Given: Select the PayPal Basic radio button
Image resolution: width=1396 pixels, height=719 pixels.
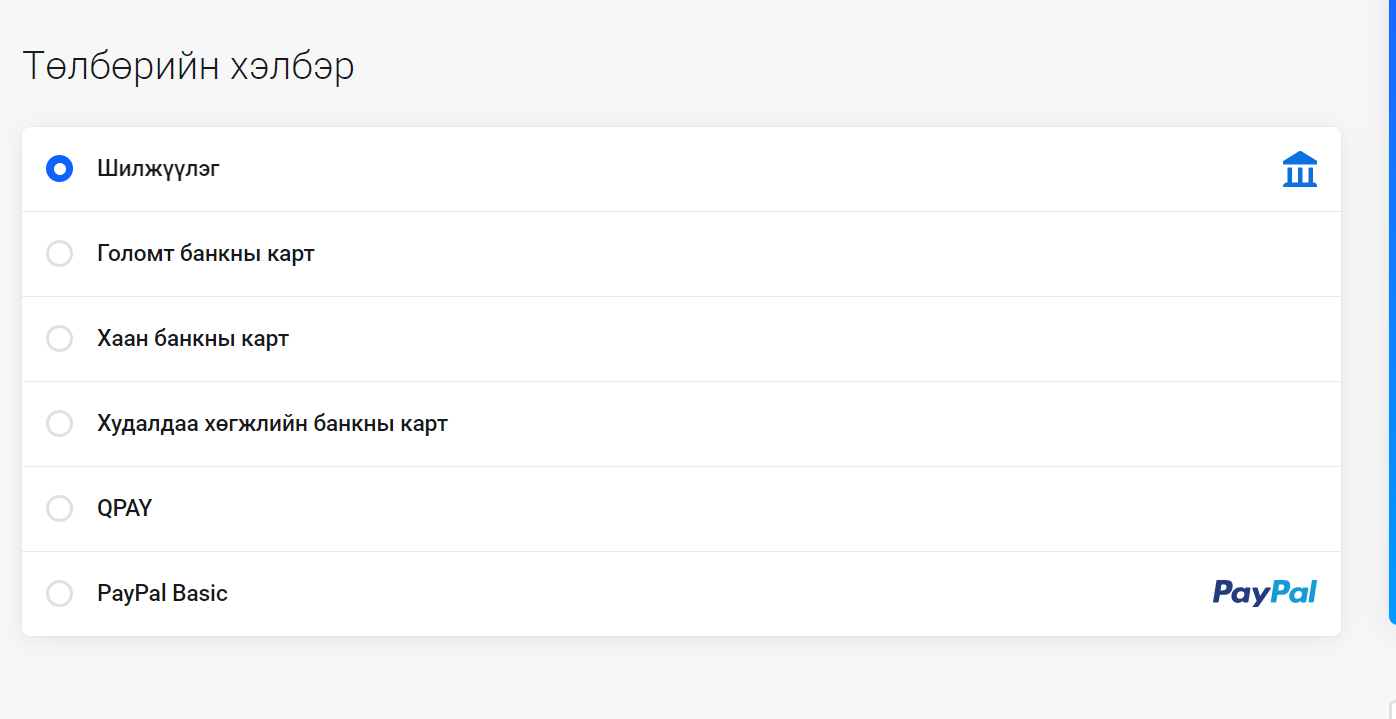Looking at the screenshot, I should click(60, 594).
